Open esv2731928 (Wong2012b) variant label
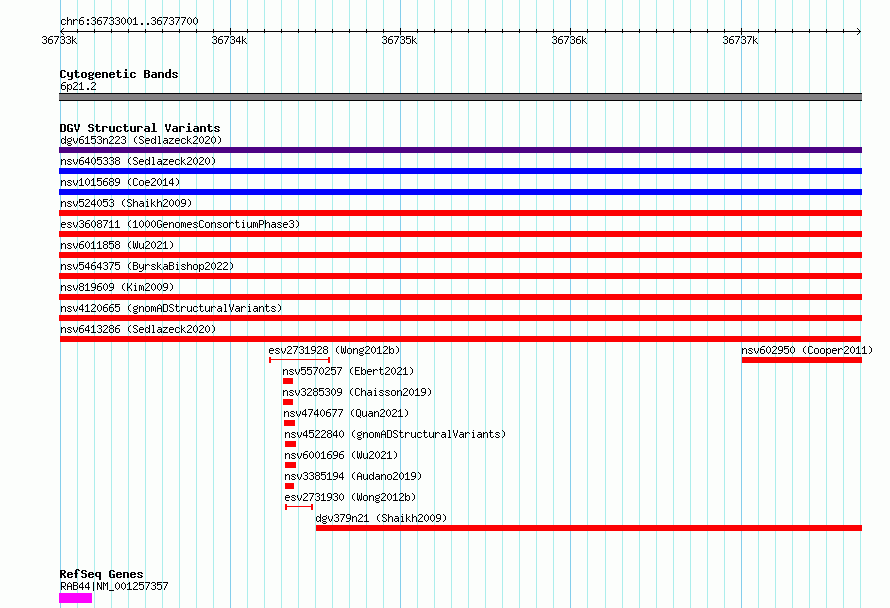The height and width of the screenshot is (608, 890). (x=334, y=350)
